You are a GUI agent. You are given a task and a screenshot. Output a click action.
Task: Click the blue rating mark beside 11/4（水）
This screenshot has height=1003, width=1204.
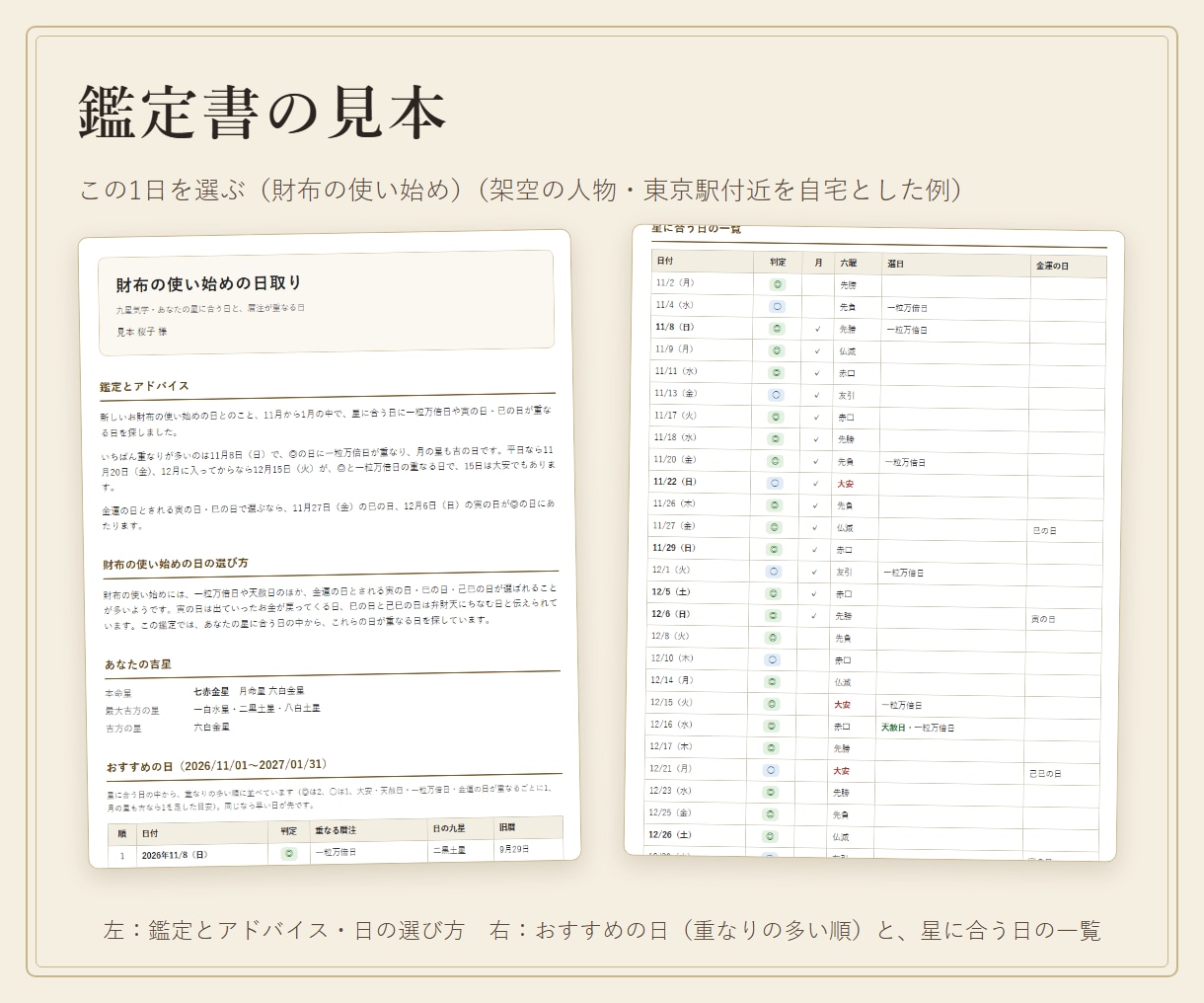click(778, 306)
